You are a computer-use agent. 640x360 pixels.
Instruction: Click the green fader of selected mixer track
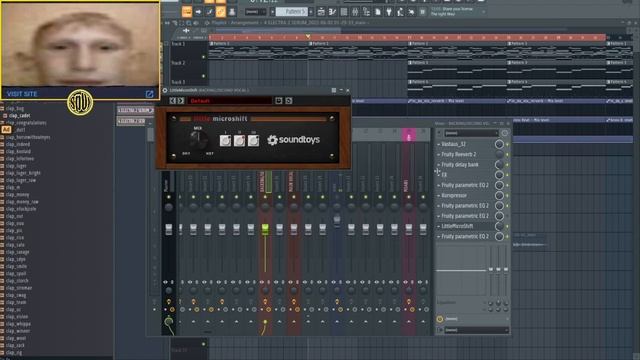pos(265,230)
